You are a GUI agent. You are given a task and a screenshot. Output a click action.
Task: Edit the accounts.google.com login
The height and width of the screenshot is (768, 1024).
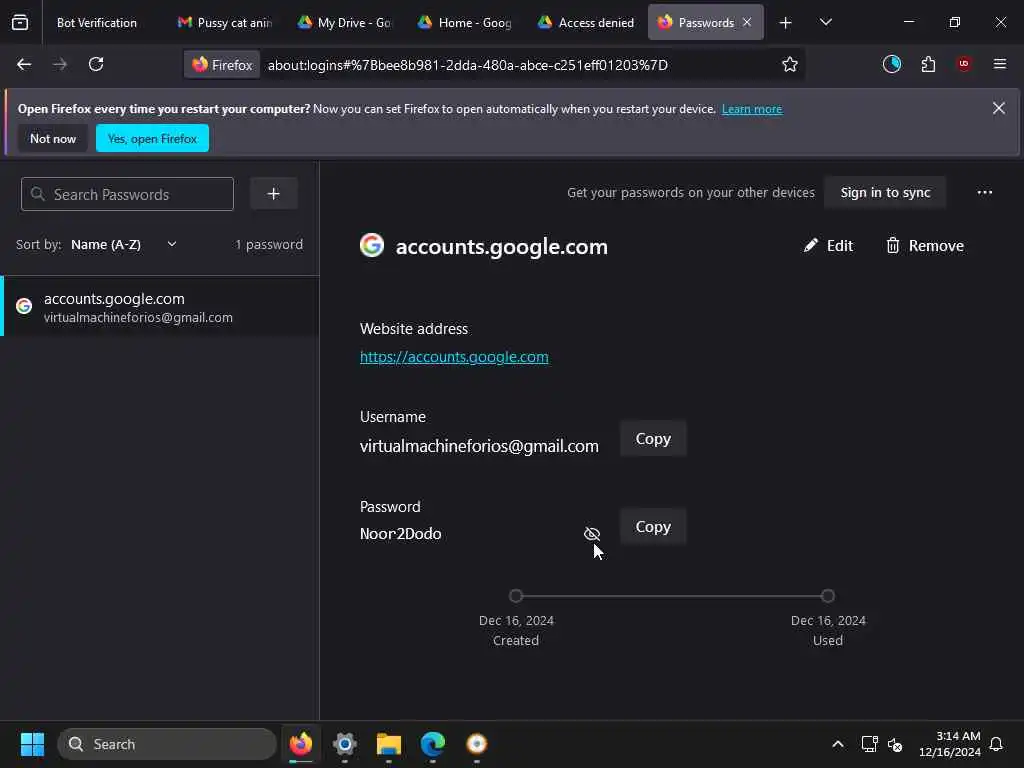pyautogui.click(x=828, y=246)
